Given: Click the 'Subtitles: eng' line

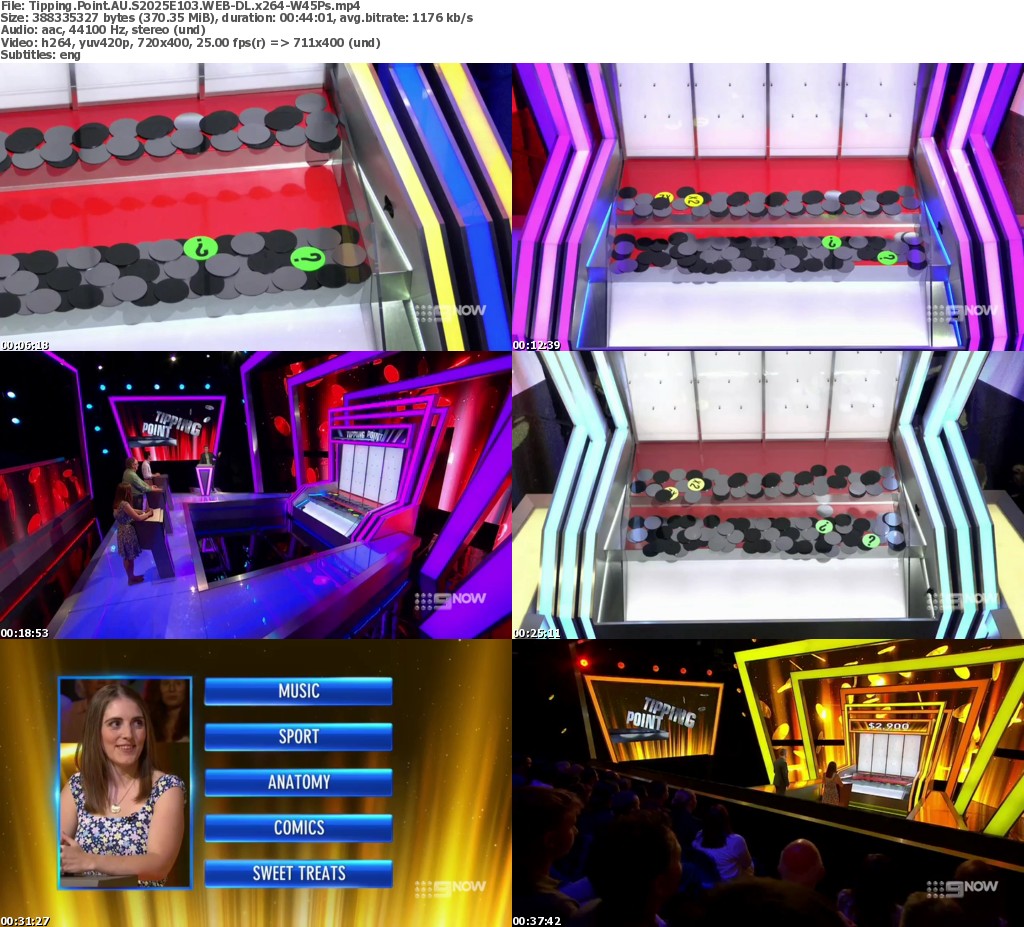Looking at the screenshot, I should [x=40, y=55].
